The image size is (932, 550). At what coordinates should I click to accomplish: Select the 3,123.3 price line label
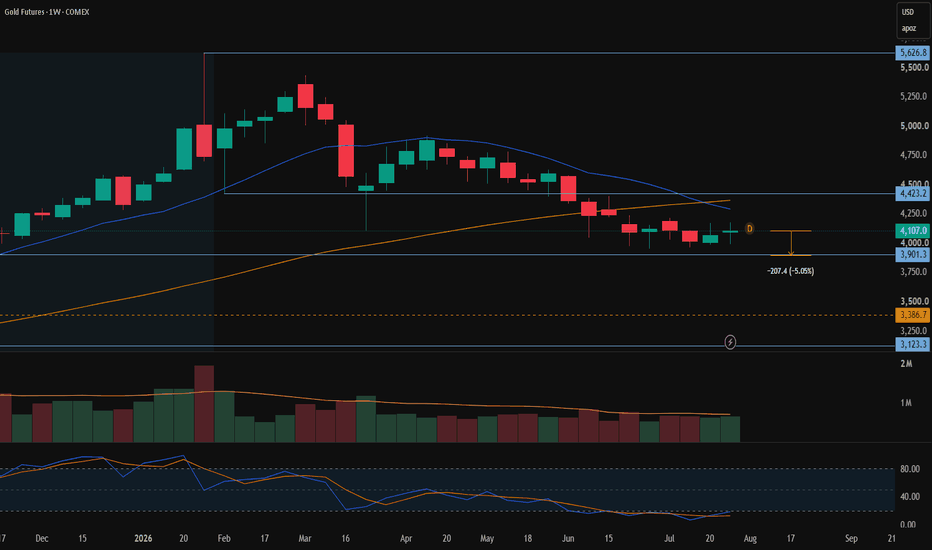[x=912, y=345]
